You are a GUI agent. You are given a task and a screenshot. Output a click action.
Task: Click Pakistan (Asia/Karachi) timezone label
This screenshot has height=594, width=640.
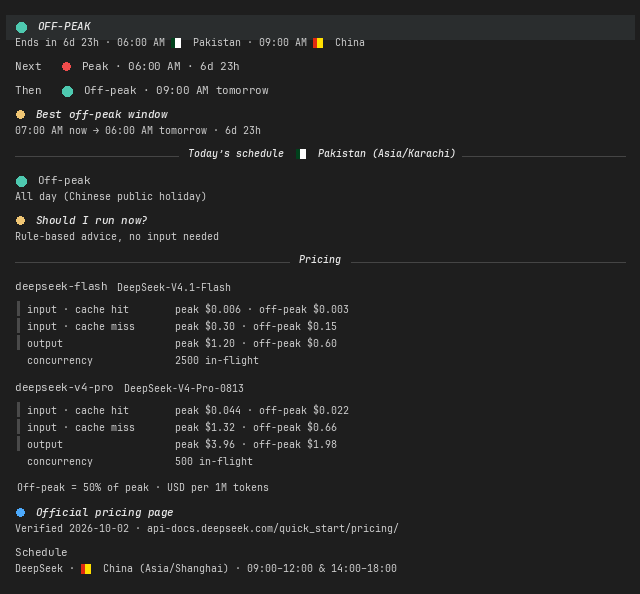(387, 154)
